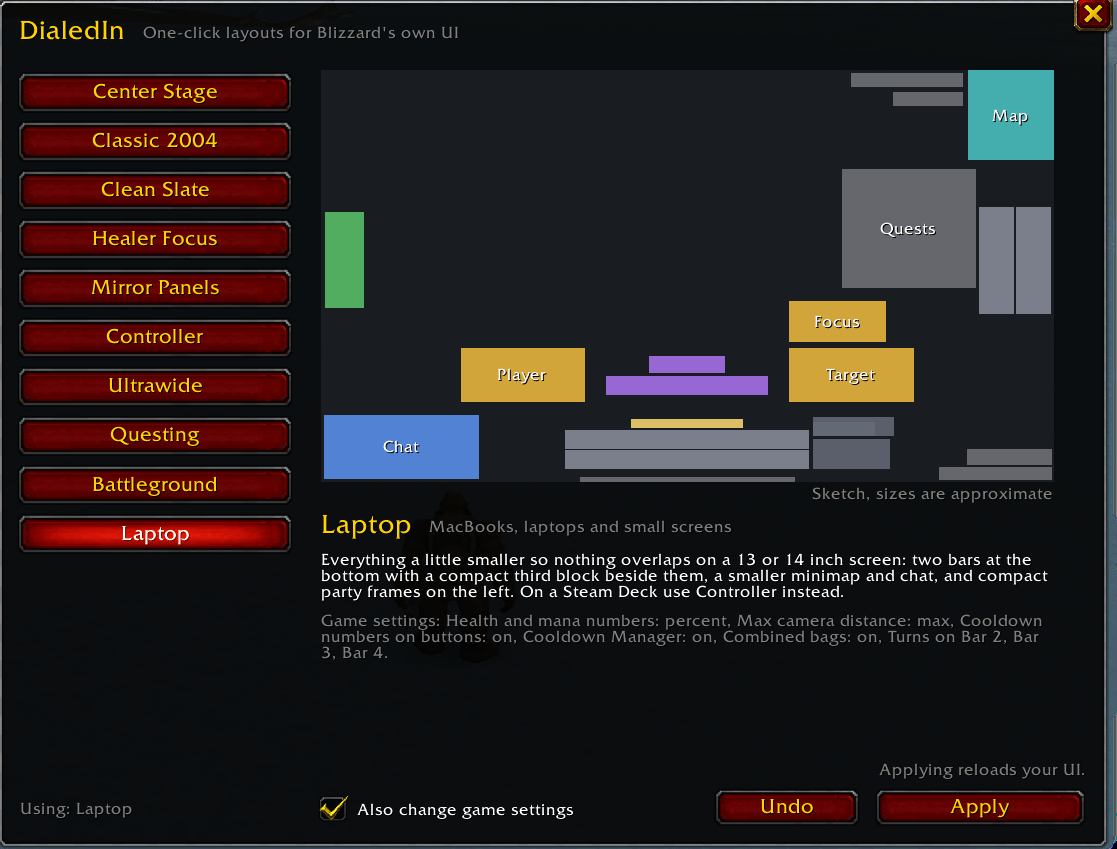
Task: Click the "Applying reloads your UI." note
Action: click(982, 770)
